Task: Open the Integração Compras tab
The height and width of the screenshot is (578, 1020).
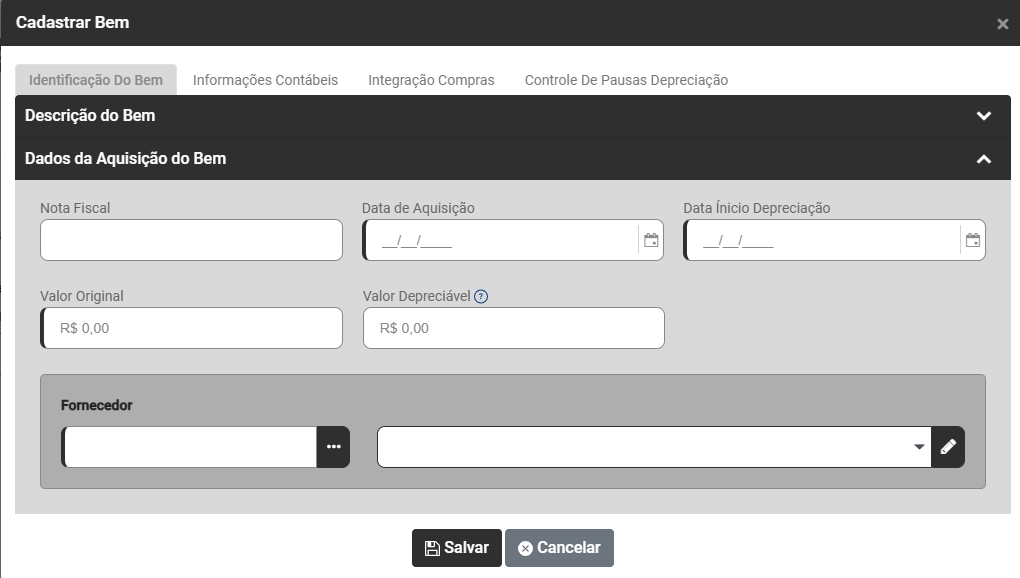Action: point(431,80)
